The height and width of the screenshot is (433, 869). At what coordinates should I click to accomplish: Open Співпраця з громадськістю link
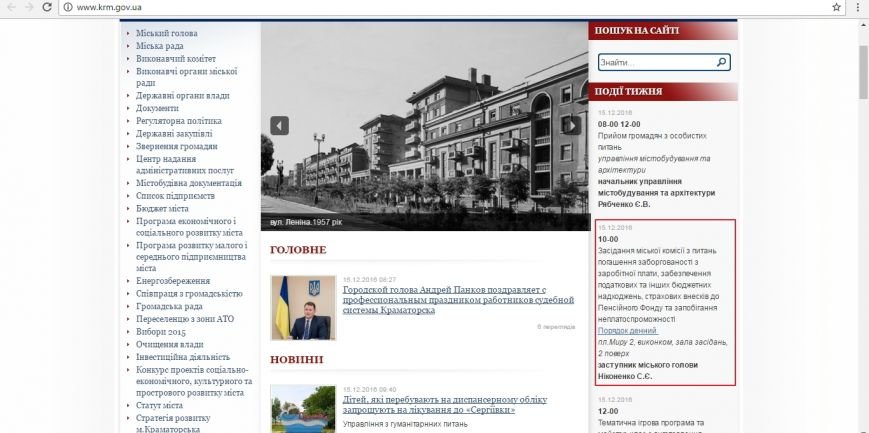pyautogui.click(x=189, y=294)
